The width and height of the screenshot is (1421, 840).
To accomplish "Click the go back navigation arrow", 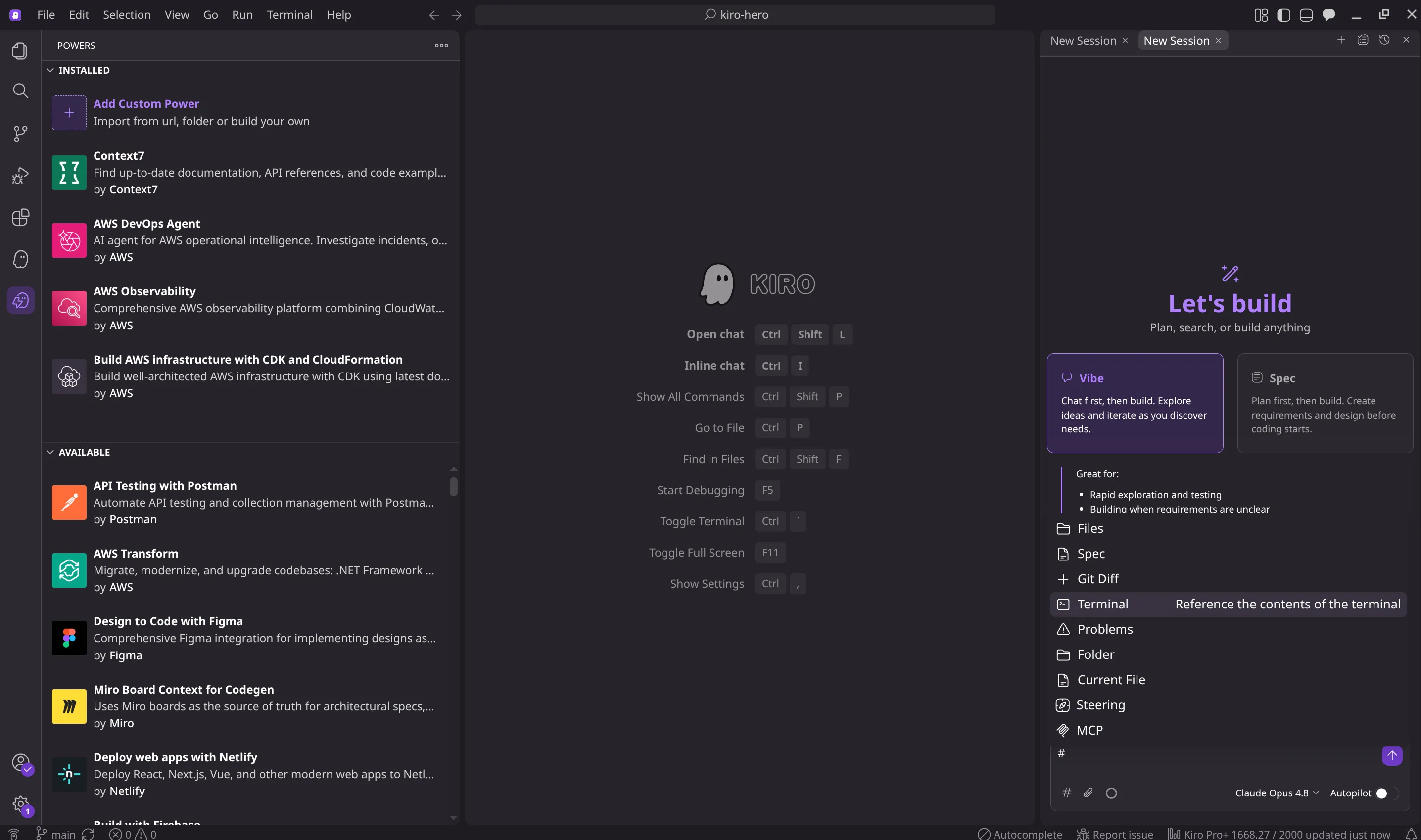I will [x=433, y=15].
